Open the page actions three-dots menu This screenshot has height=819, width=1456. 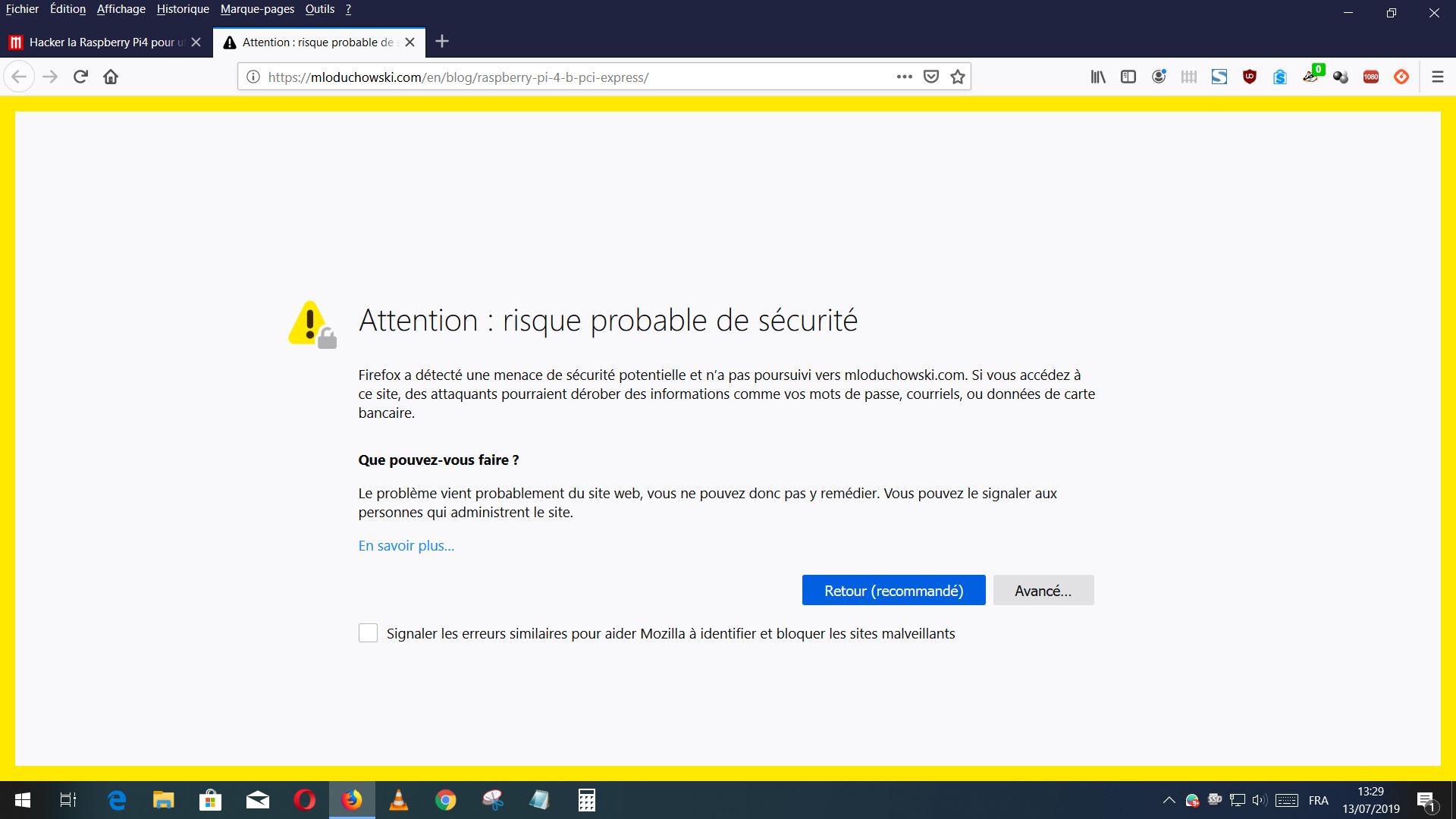[904, 77]
